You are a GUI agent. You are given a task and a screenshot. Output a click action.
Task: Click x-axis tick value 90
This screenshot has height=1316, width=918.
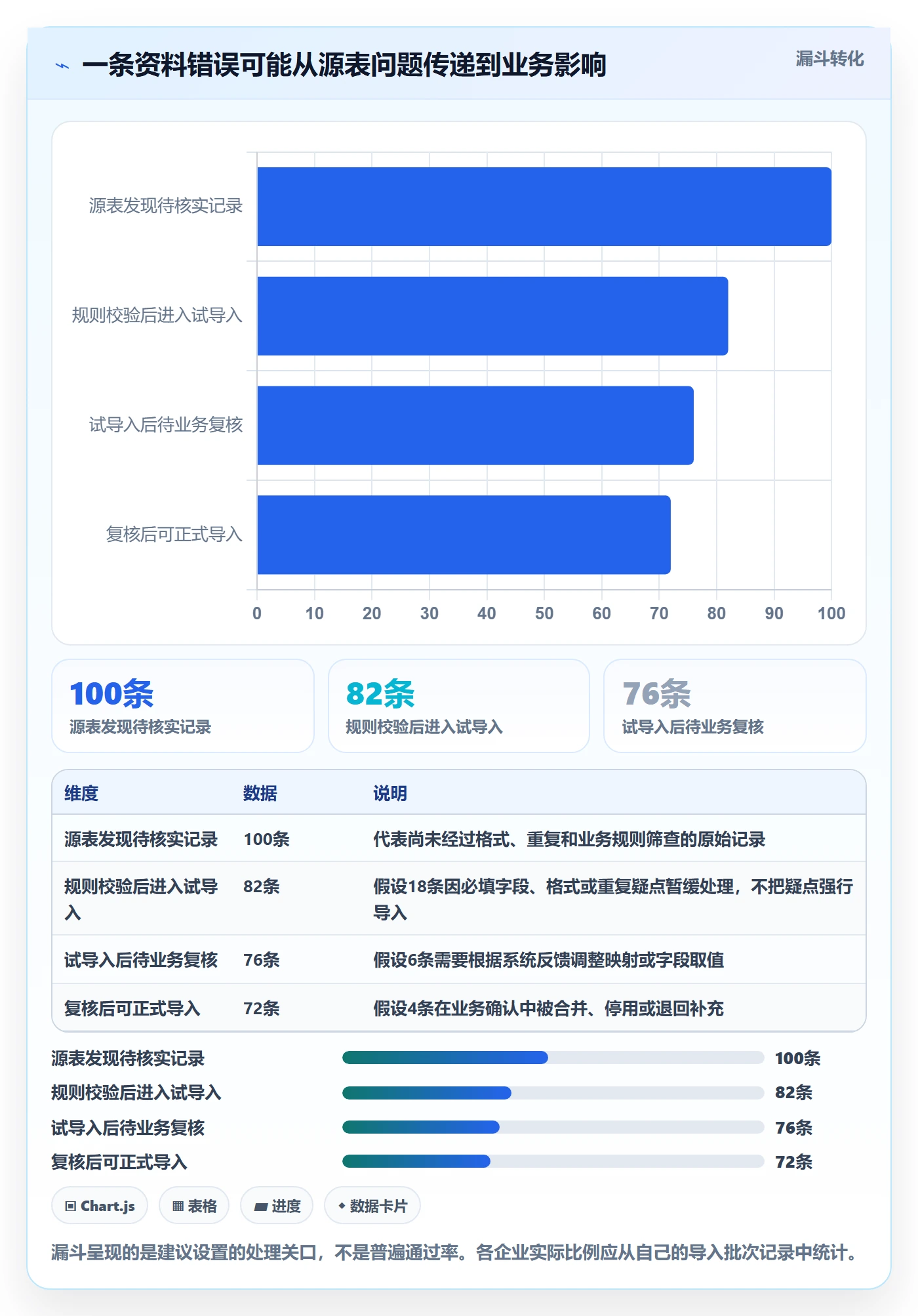coord(774,613)
